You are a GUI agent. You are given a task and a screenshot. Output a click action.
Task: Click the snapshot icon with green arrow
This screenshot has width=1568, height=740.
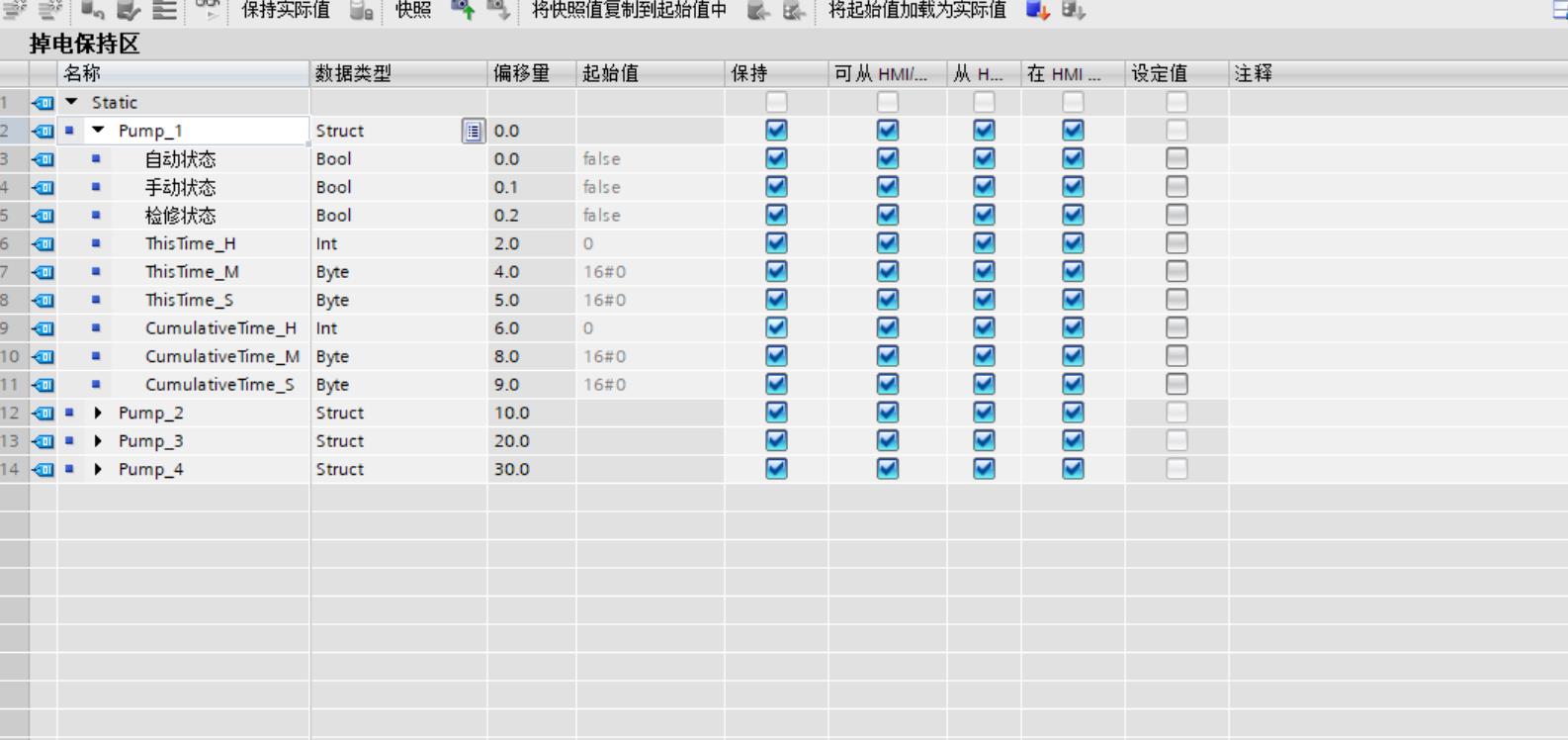(x=463, y=11)
